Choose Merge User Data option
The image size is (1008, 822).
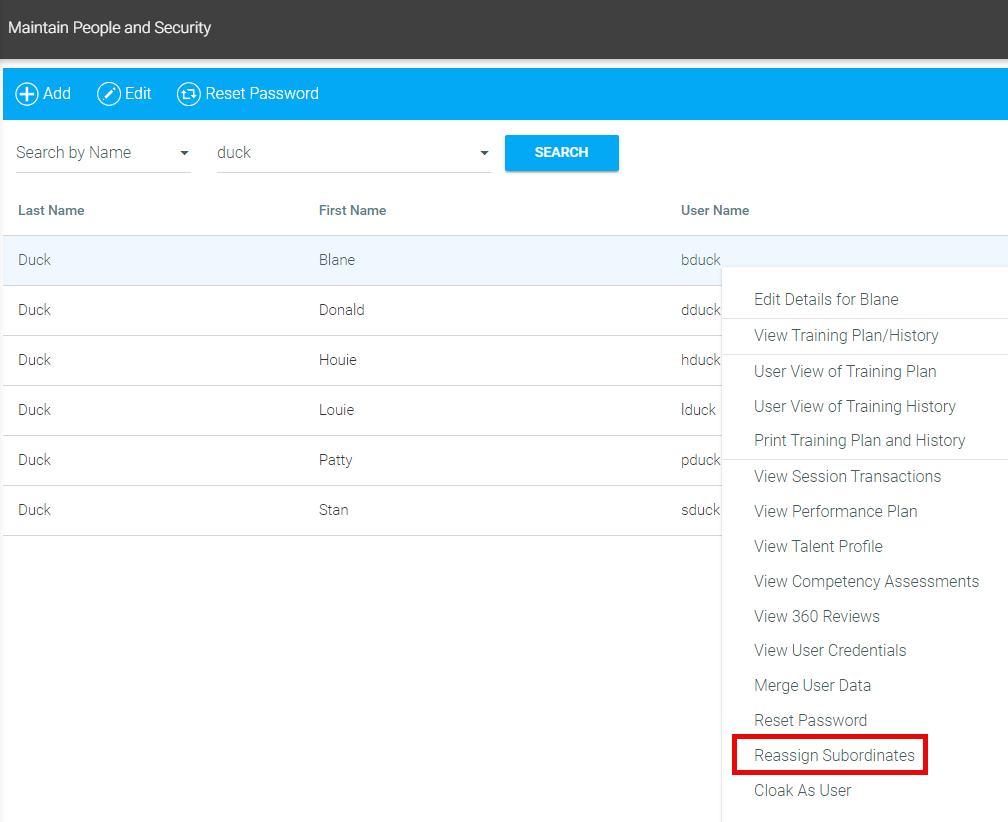click(812, 685)
